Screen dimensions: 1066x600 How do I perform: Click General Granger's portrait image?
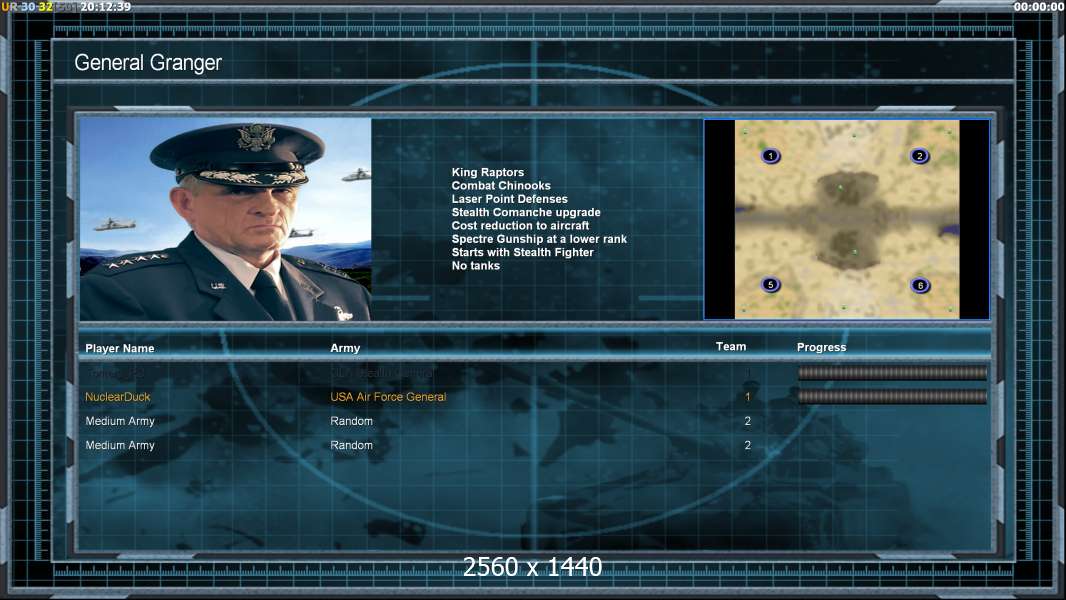[226, 219]
